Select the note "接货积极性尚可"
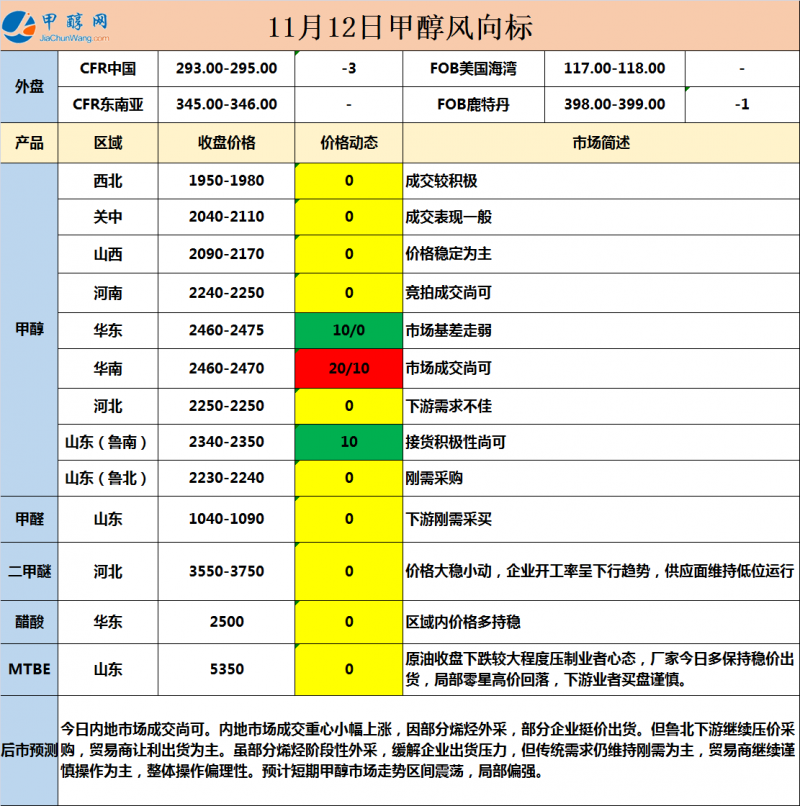 click(x=456, y=442)
